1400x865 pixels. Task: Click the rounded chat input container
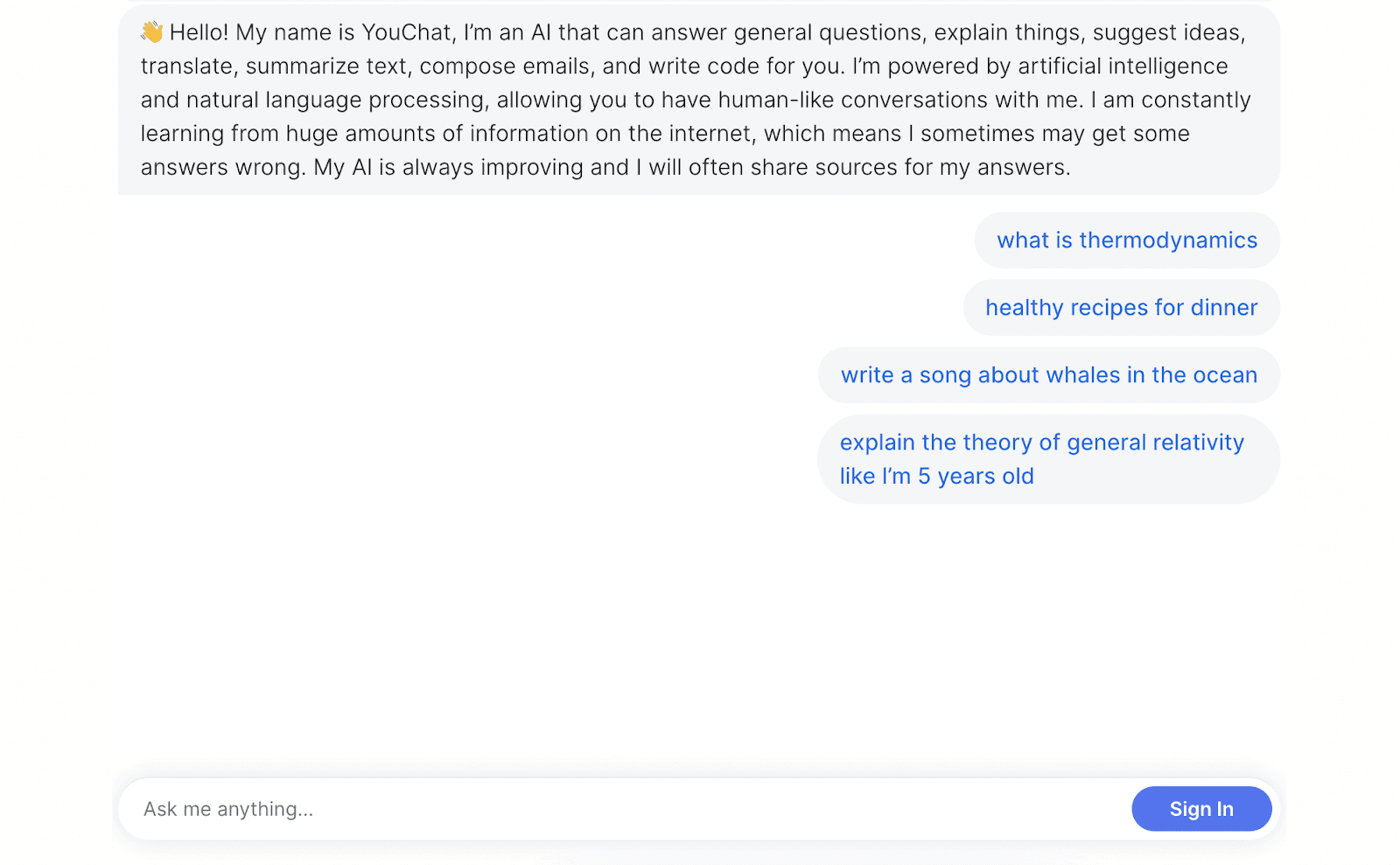696,809
